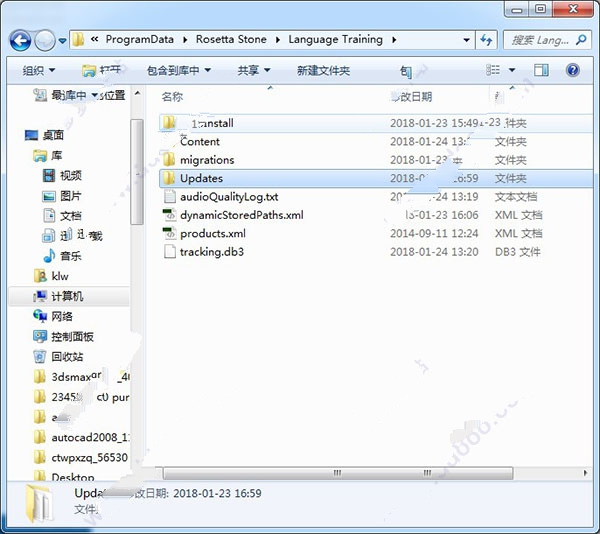Viewport: 600px width, 534px height.
Task: Click the 3dsmax folder in sidebar
Action: 82,377
